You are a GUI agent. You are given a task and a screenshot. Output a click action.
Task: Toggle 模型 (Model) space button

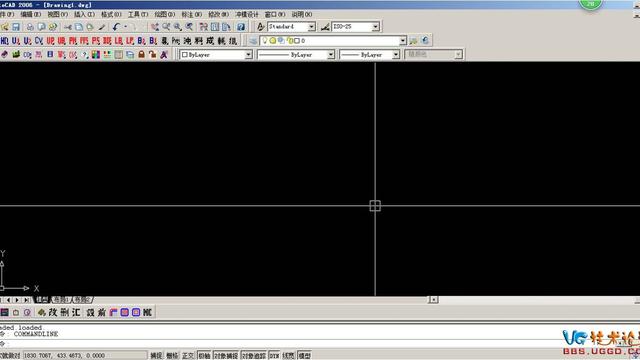pos(305,356)
